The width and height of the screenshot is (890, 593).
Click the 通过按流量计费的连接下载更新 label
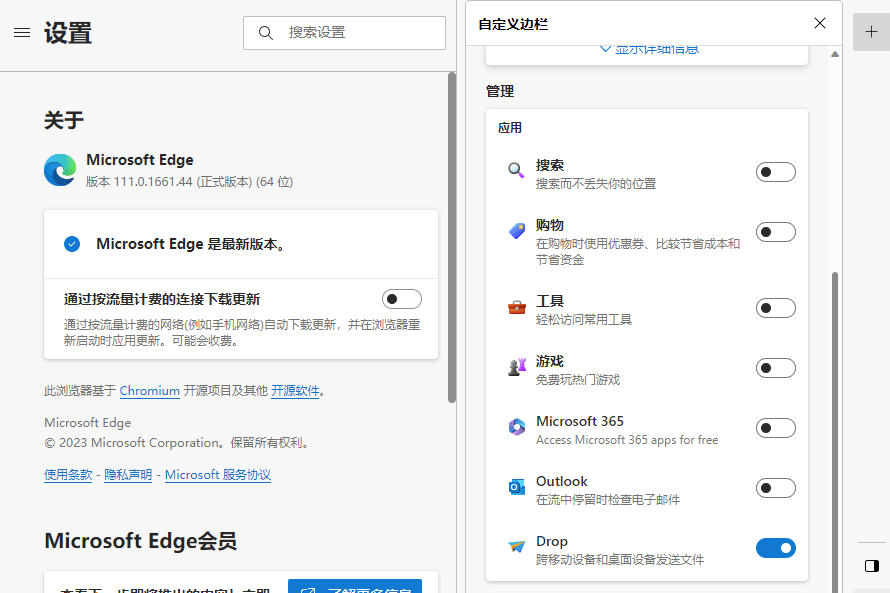coord(162,299)
